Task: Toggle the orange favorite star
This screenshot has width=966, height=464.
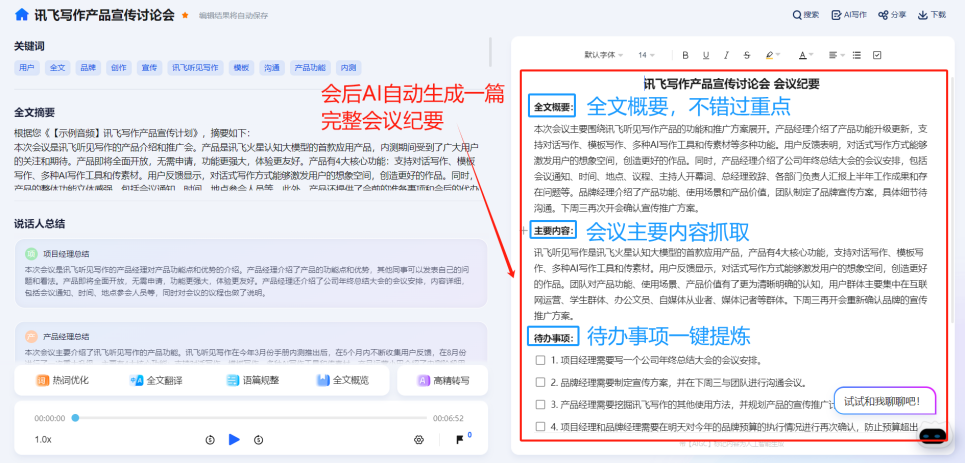Action: (185, 15)
